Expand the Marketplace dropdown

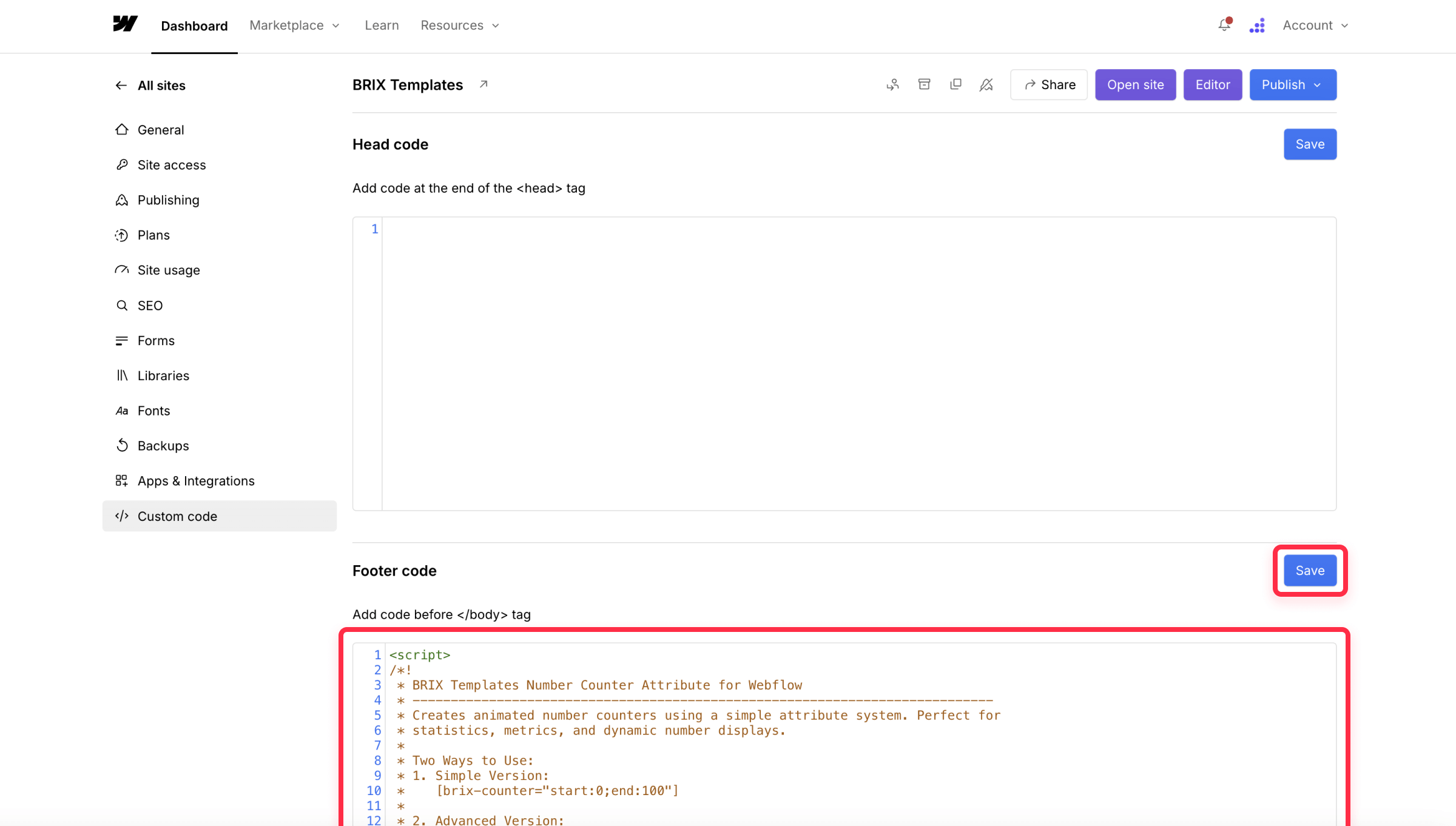(295, 25)
